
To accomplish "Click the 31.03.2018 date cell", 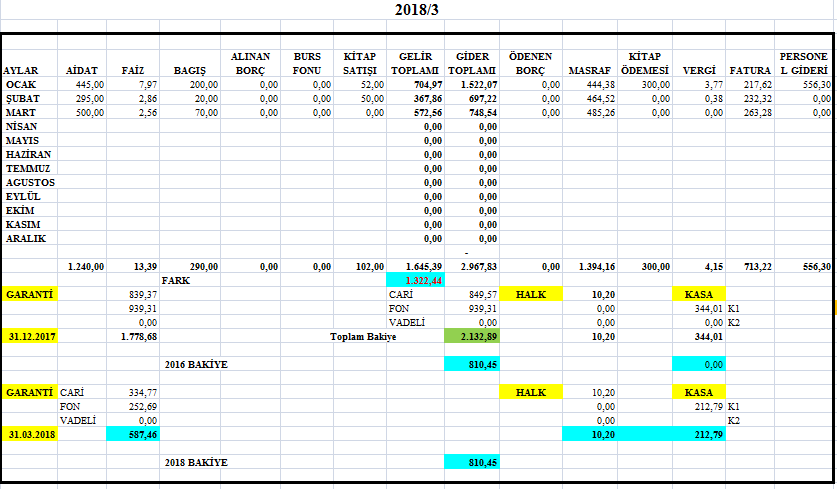I will (x=29, y=434).
